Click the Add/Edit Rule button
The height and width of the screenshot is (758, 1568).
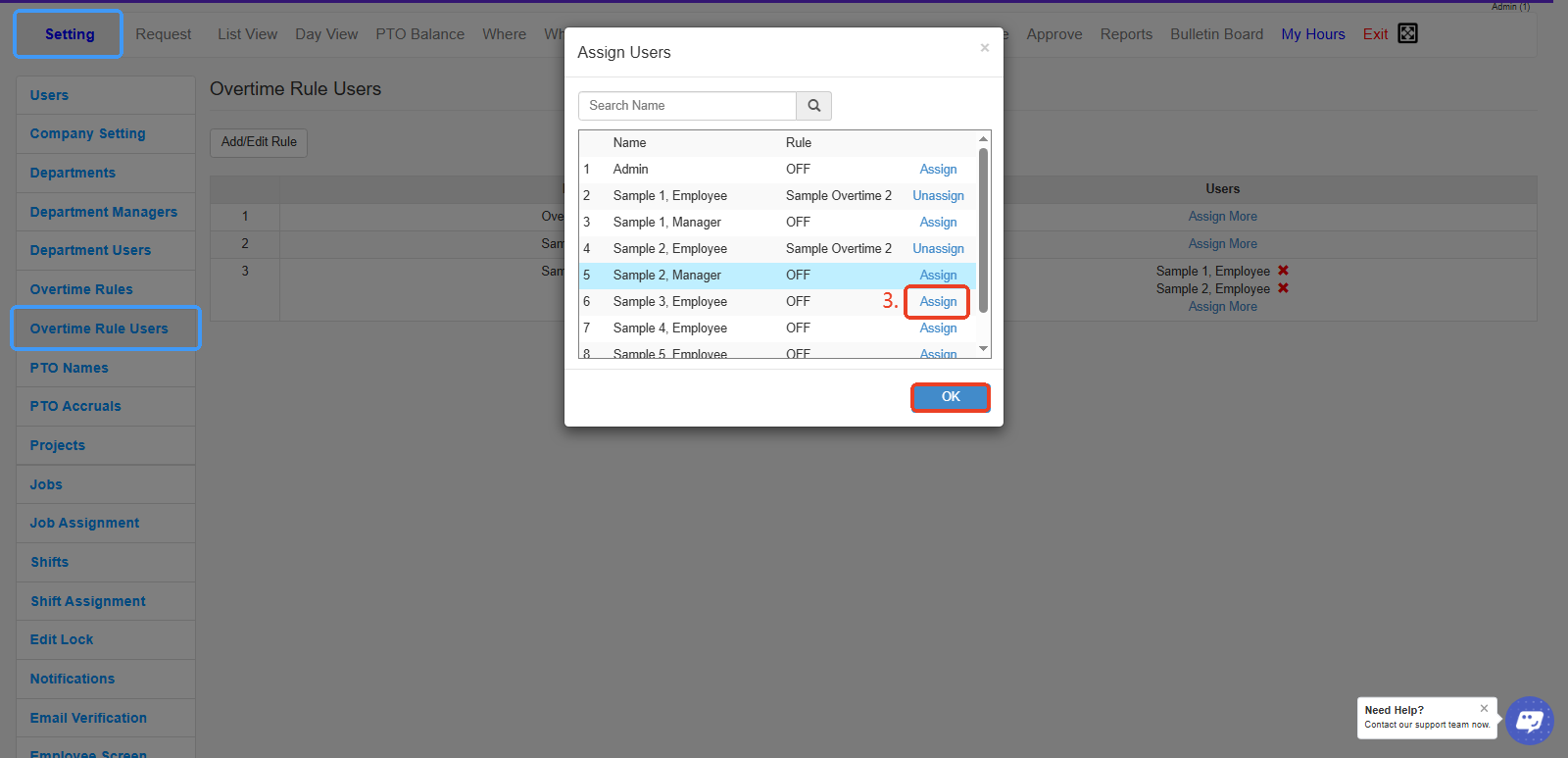pos(259,142)
